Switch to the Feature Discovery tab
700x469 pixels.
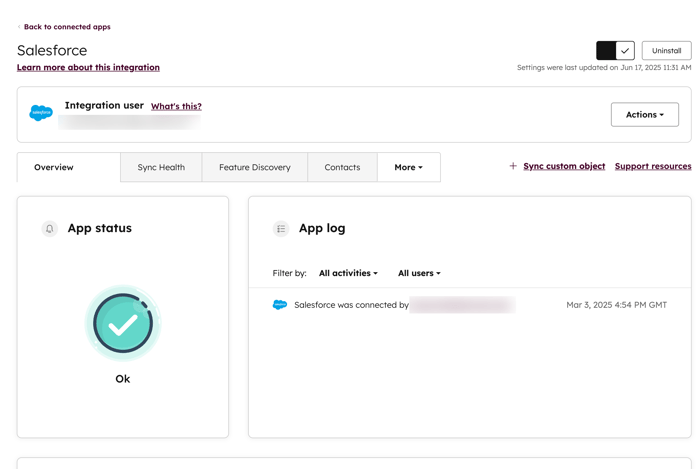coord(254,167)
